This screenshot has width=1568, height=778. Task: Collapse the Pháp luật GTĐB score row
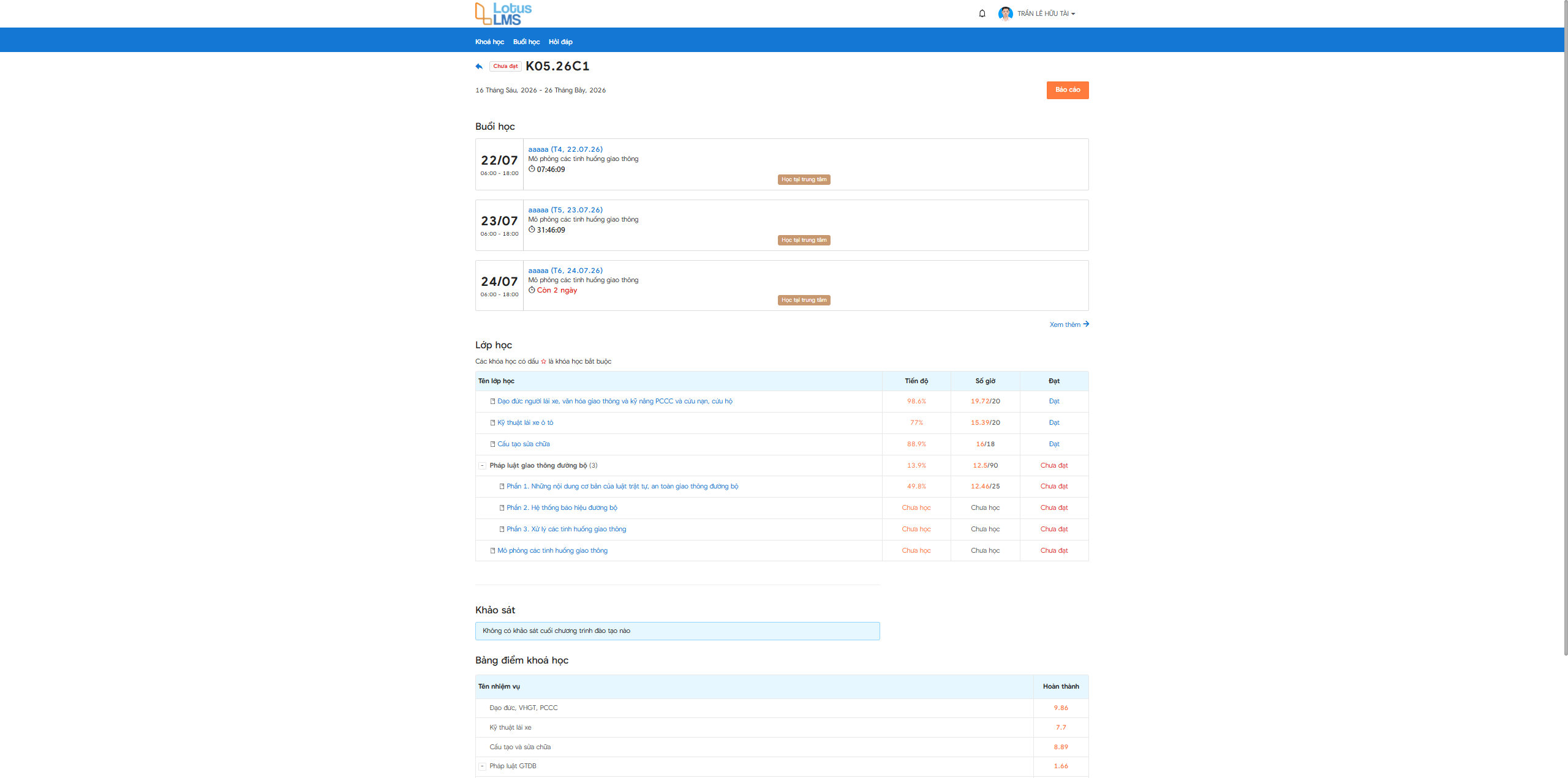pyautogui.click(x=482, y=766)
